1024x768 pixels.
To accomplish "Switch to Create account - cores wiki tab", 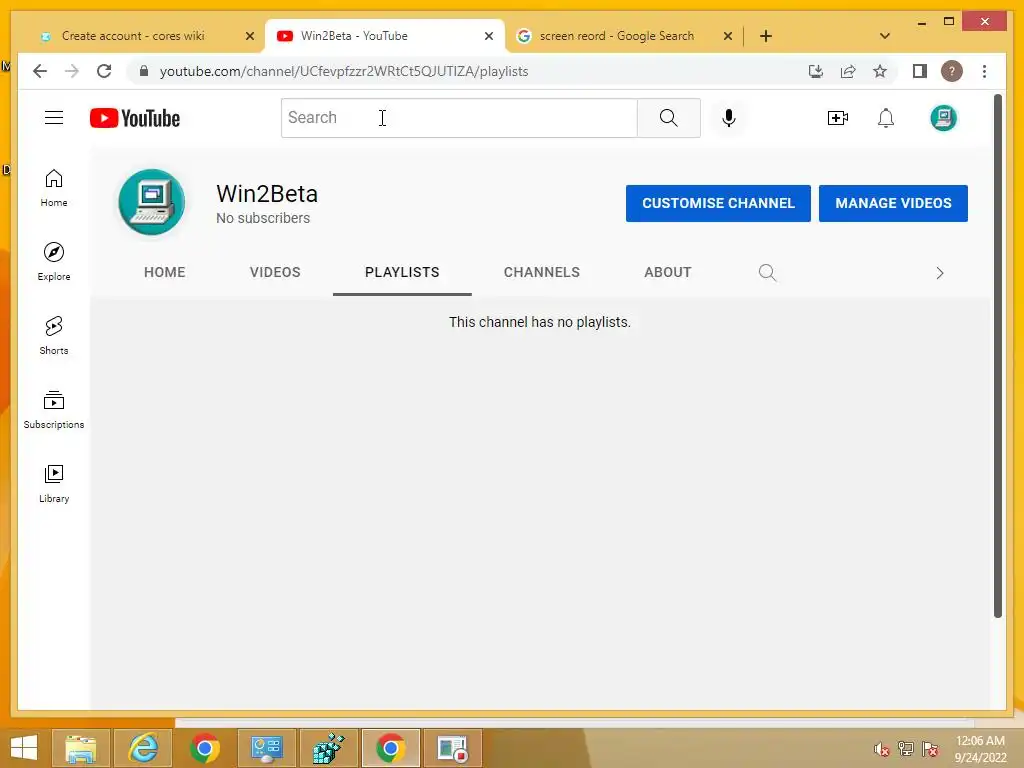I will point(133,36).
